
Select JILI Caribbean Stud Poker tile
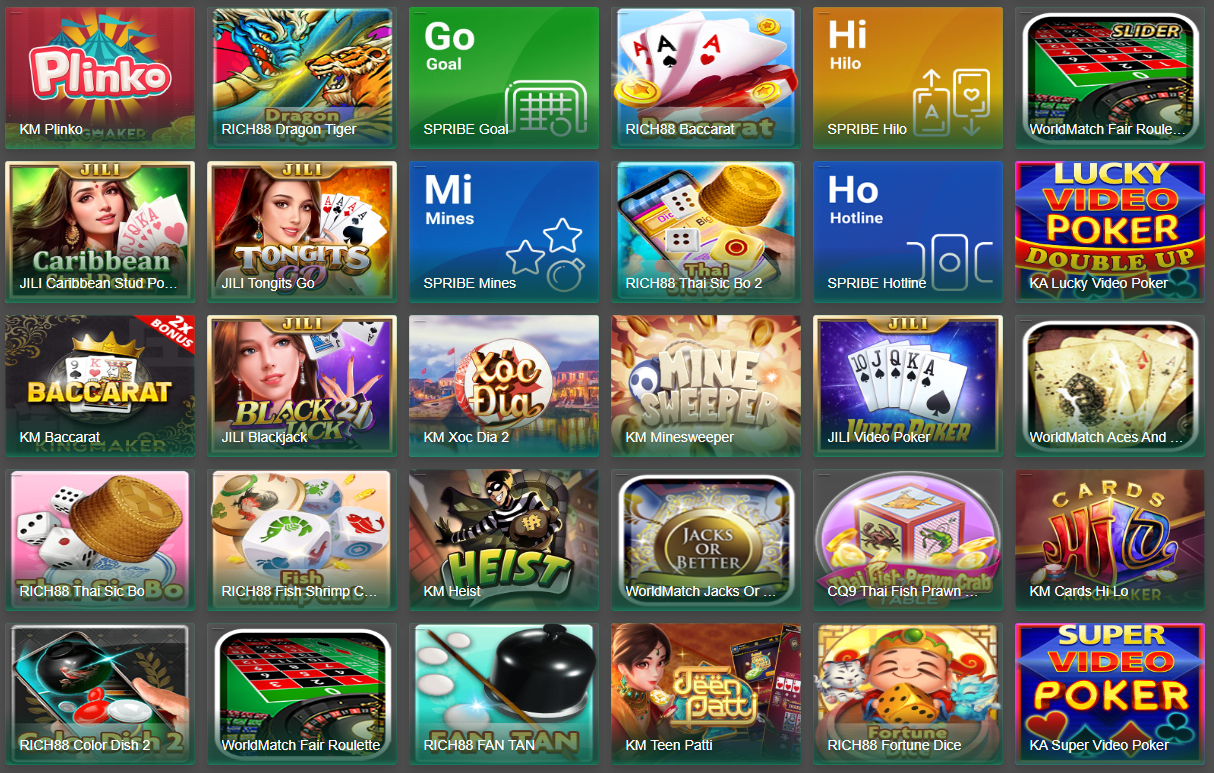click(x=99, y=232)
